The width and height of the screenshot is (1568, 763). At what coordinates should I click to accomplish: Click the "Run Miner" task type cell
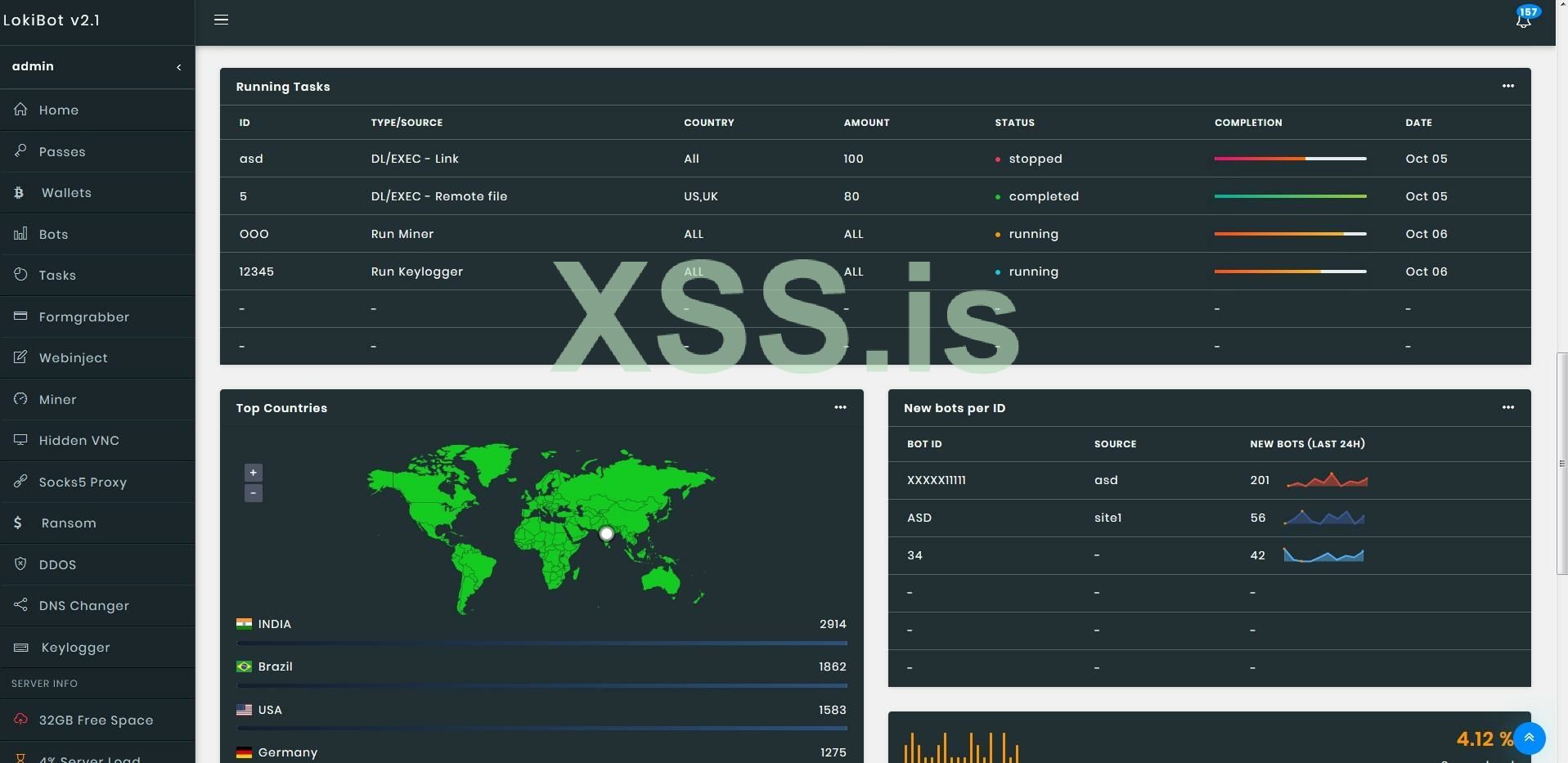click(402, 234)
